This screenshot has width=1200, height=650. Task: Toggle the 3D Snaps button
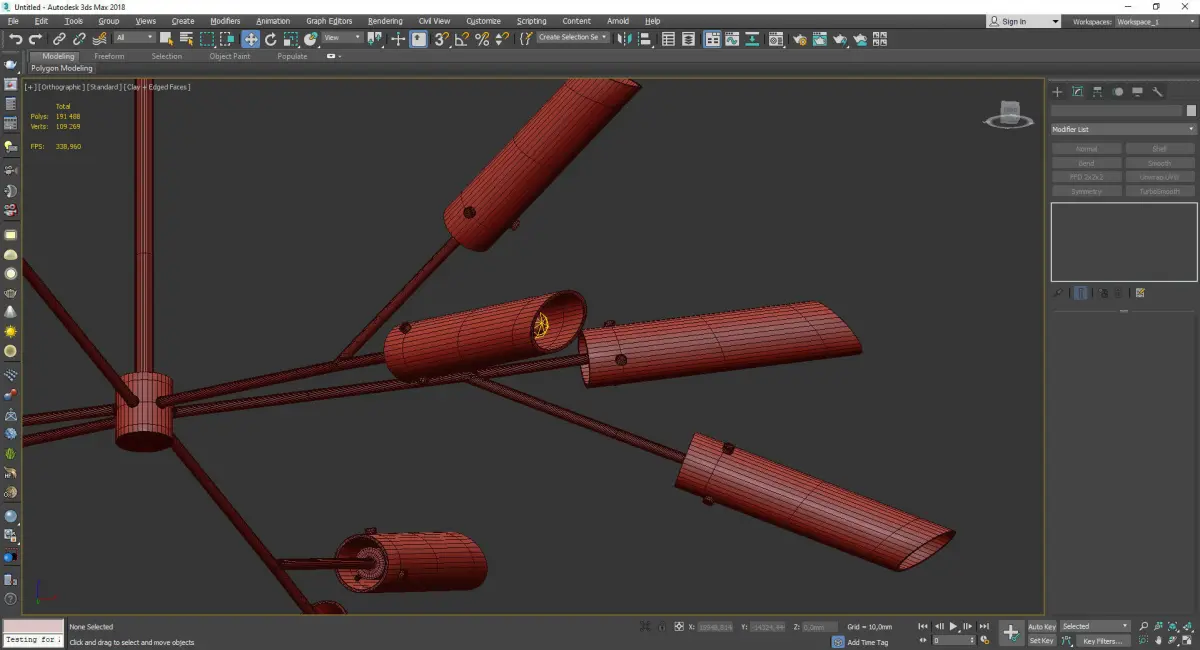441,39
